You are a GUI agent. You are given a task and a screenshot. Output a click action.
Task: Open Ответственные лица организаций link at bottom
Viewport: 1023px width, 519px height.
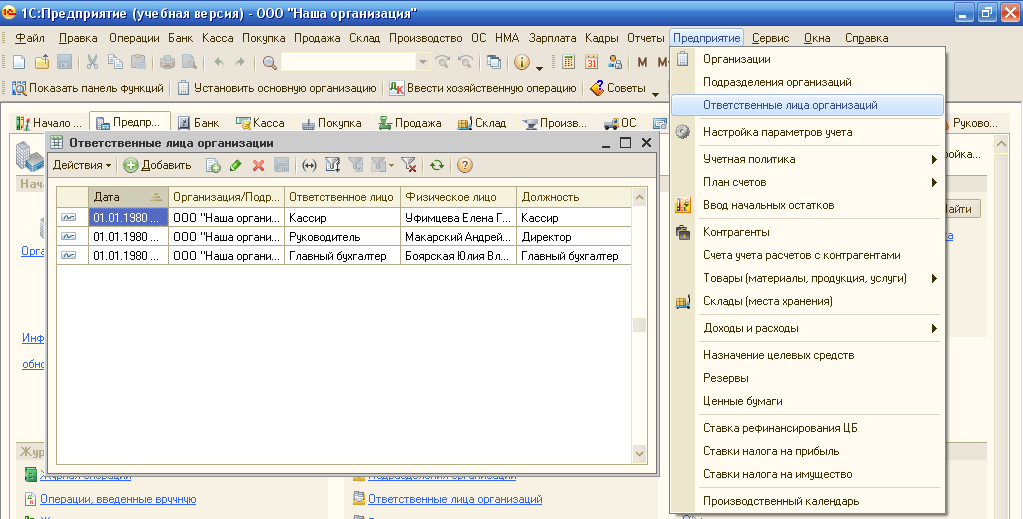(455, 499)
